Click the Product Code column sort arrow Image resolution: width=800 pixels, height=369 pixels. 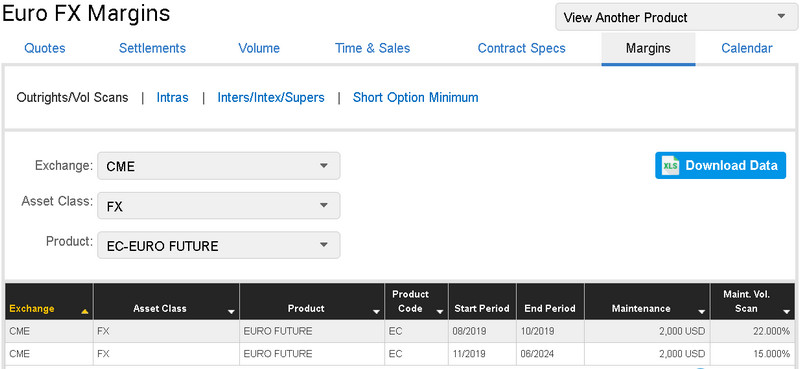coord(440,311)
